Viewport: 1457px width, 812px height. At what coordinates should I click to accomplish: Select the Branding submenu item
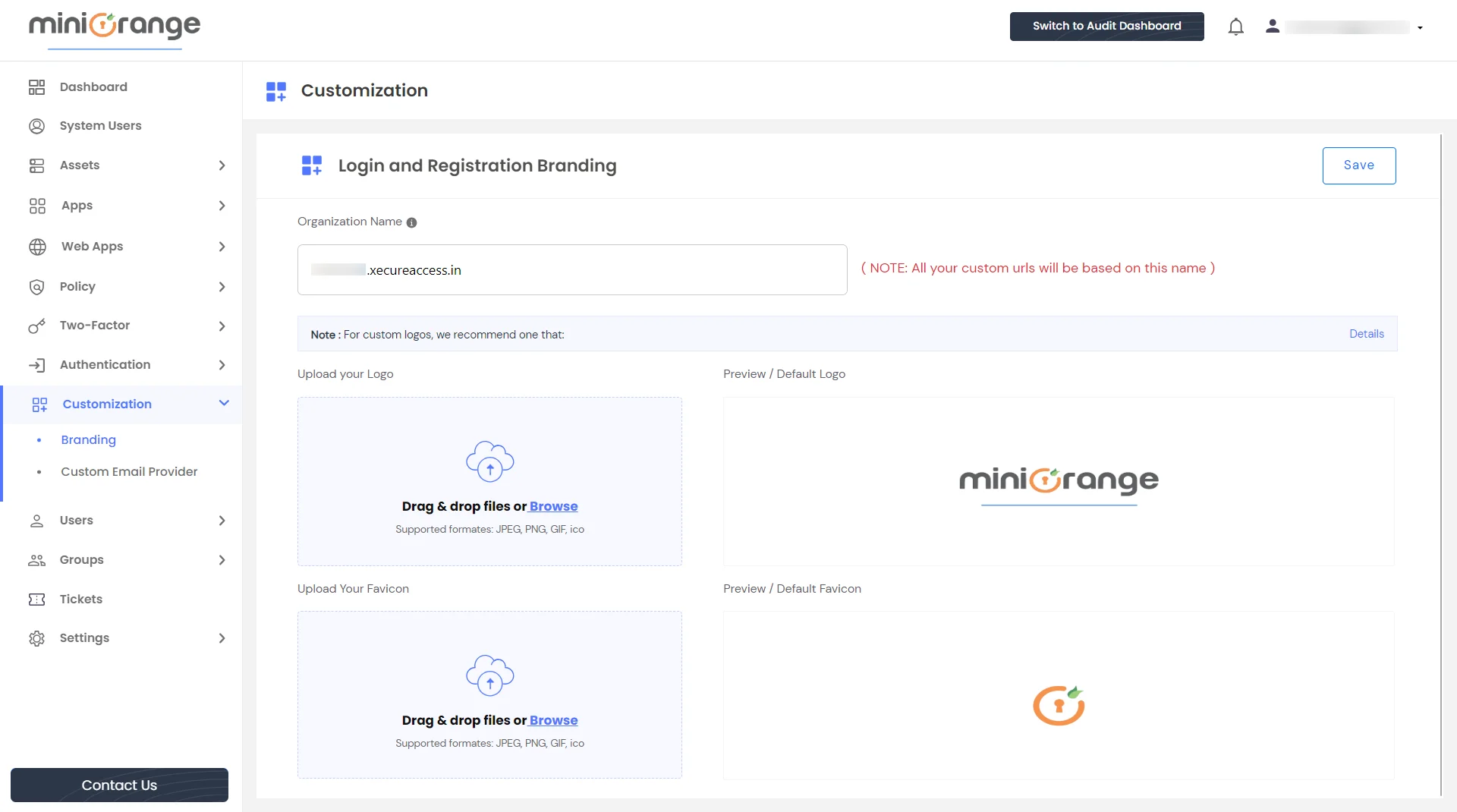coord(88,440)
